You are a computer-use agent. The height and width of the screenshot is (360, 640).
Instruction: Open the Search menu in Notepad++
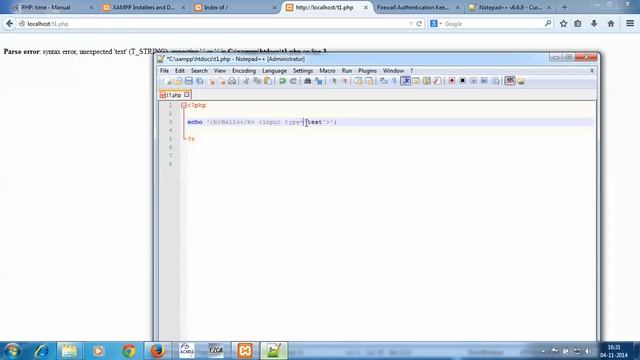click(199, 71)
